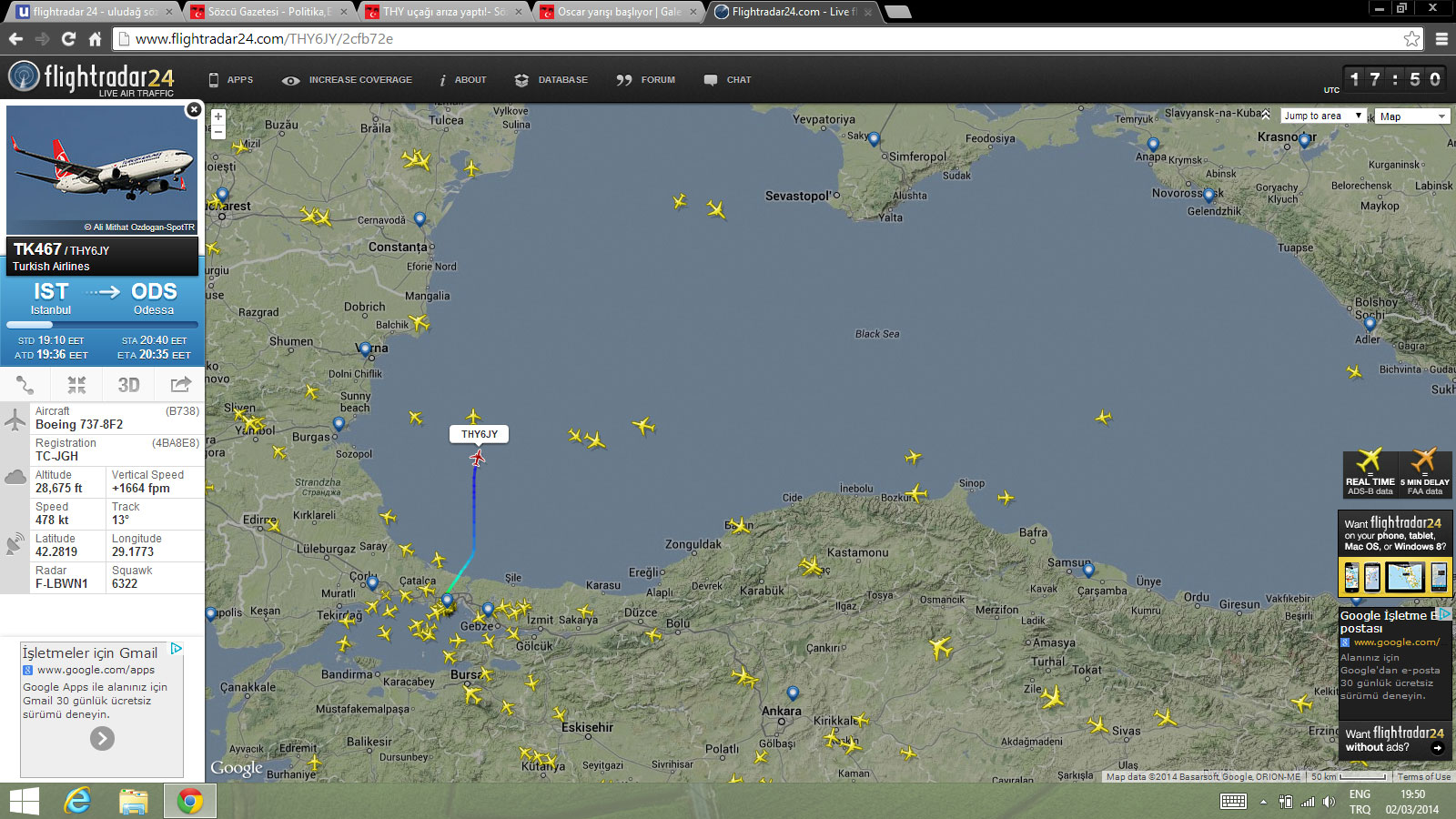This screenshot has height=819, width=1456.
Task: Open Internet Explorer from the taskbar
Action: [x=78, y=801]
